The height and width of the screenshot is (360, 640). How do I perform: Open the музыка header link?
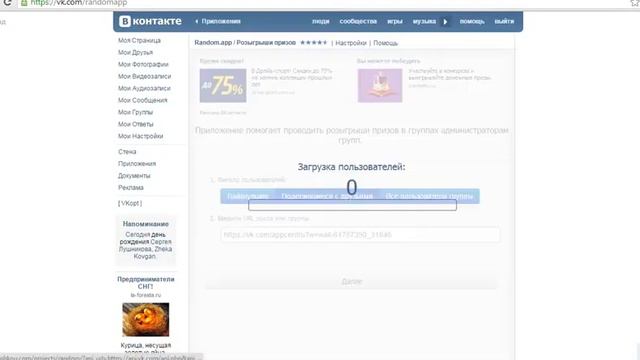tap(424, 21)
